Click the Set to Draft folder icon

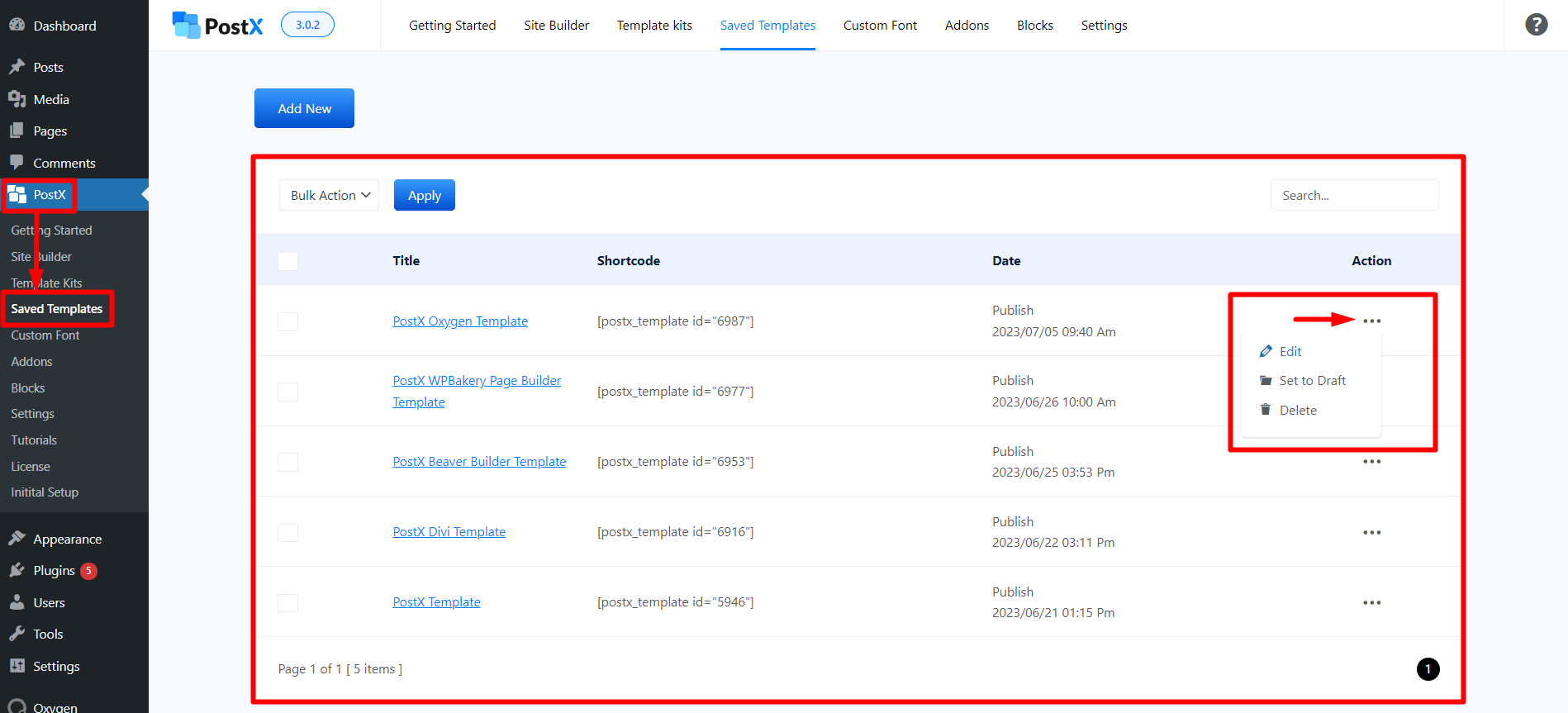click(x=1266, y=380)
